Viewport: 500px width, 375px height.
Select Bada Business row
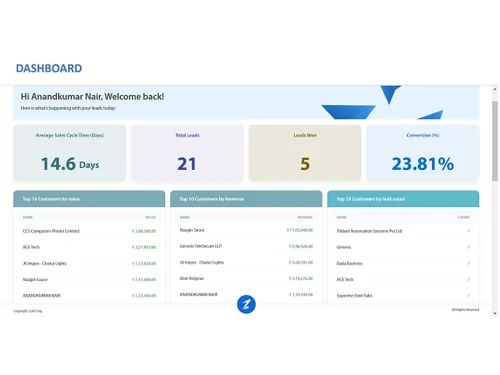[403, 263]
